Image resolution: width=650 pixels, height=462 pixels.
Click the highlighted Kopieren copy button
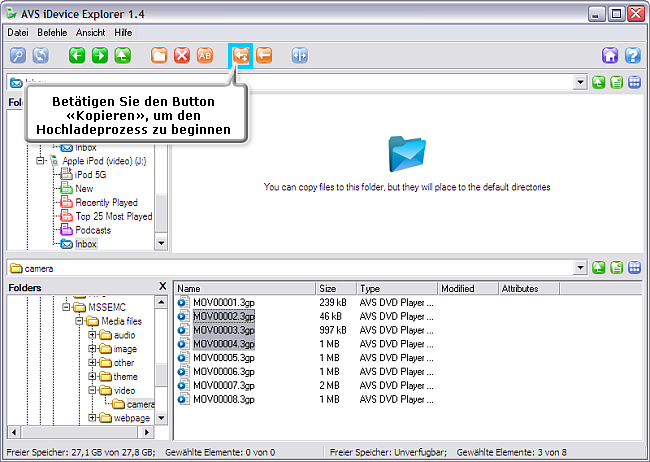coord(241,55)
